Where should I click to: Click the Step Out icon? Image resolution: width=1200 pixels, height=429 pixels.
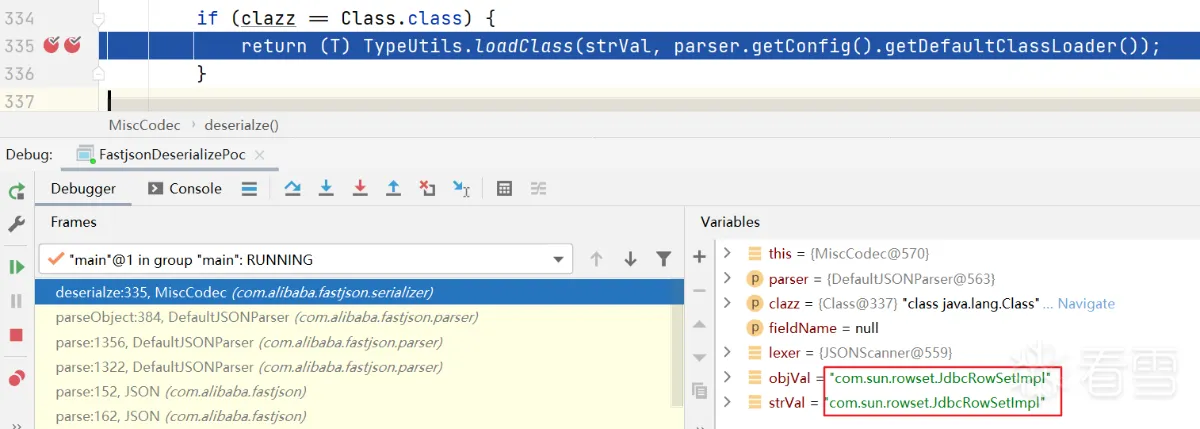pos(393,188)
